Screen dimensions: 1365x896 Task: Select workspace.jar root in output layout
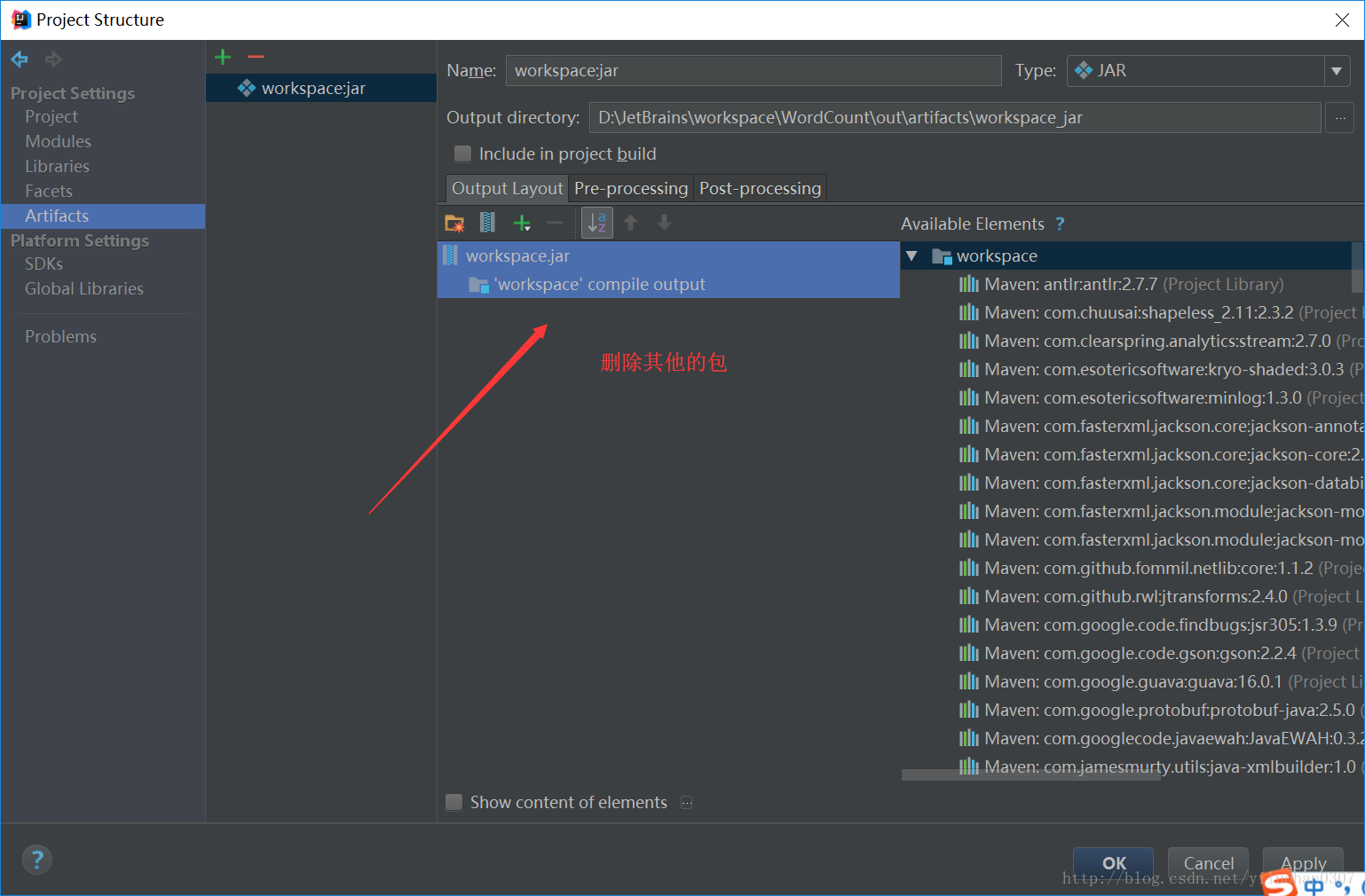(668, 255)
